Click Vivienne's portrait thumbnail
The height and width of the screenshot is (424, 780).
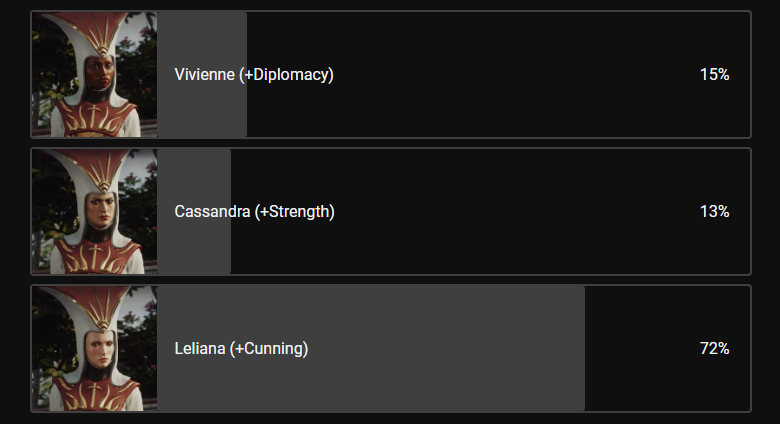(x=94, y=74)
